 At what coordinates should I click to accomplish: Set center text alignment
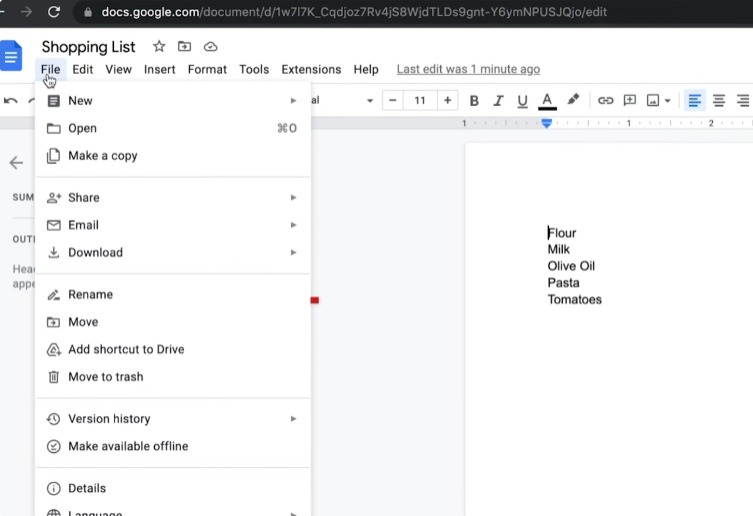tap(718, 100)
